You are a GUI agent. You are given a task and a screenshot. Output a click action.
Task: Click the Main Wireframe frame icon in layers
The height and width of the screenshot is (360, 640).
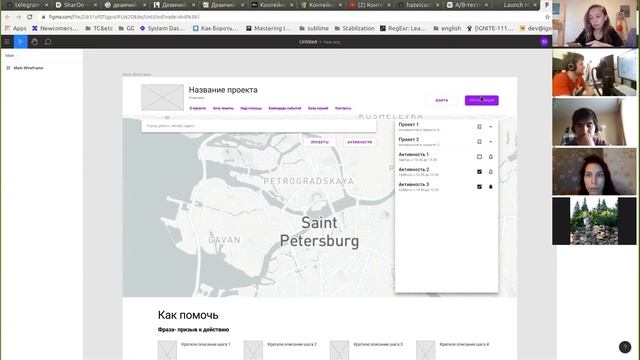[8, 68]
